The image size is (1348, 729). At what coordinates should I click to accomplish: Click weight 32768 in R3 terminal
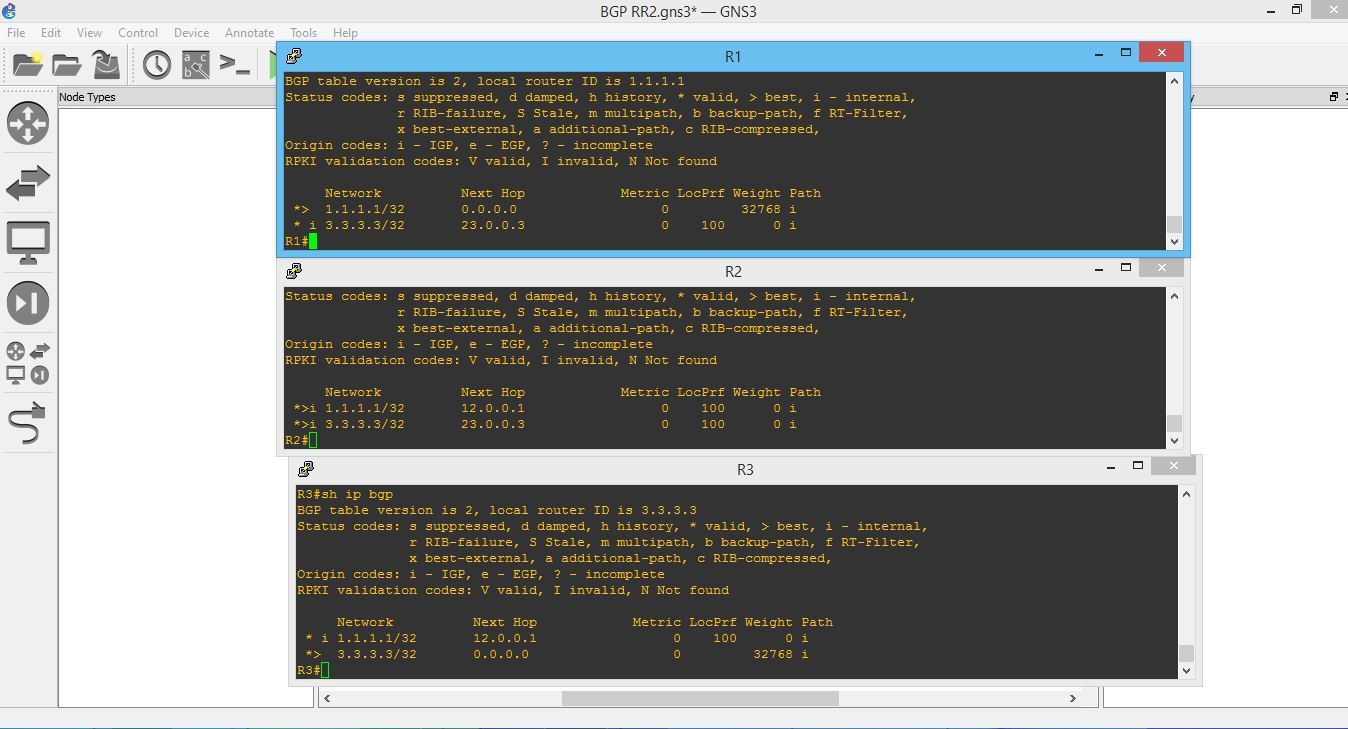[773, 654]
